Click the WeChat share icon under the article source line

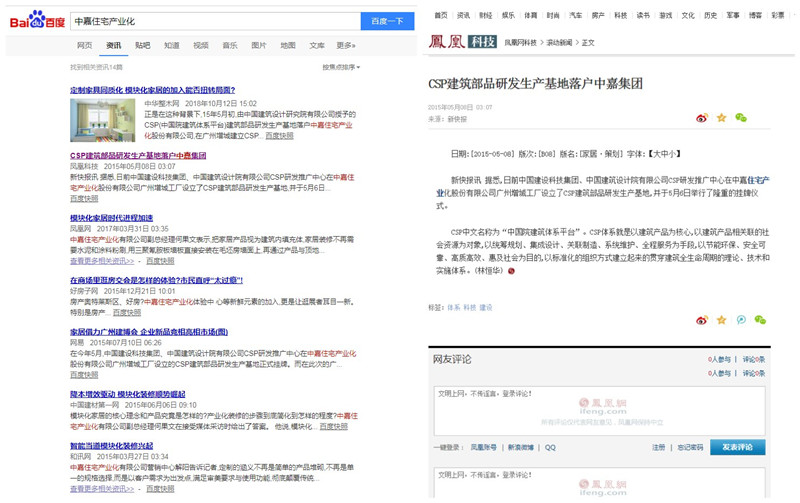[741, 118]
